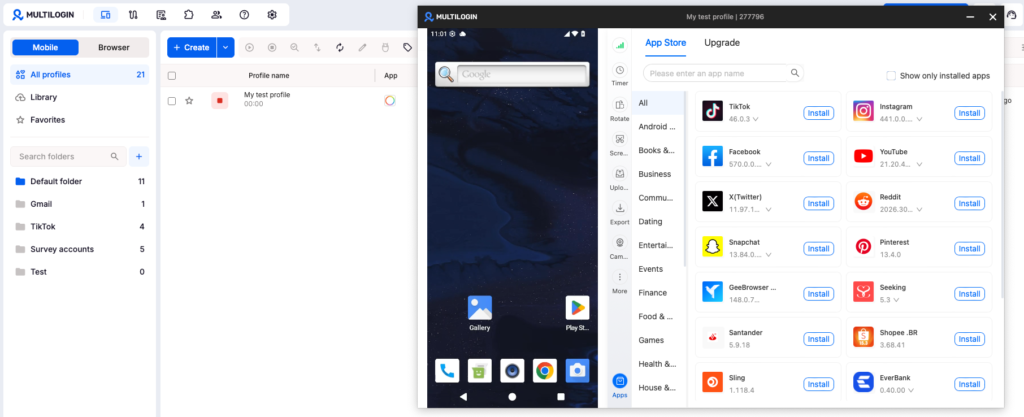Switch to Browser profiles toggle
Viewport: 1024px width, 417px height.
tap(114, 47)
